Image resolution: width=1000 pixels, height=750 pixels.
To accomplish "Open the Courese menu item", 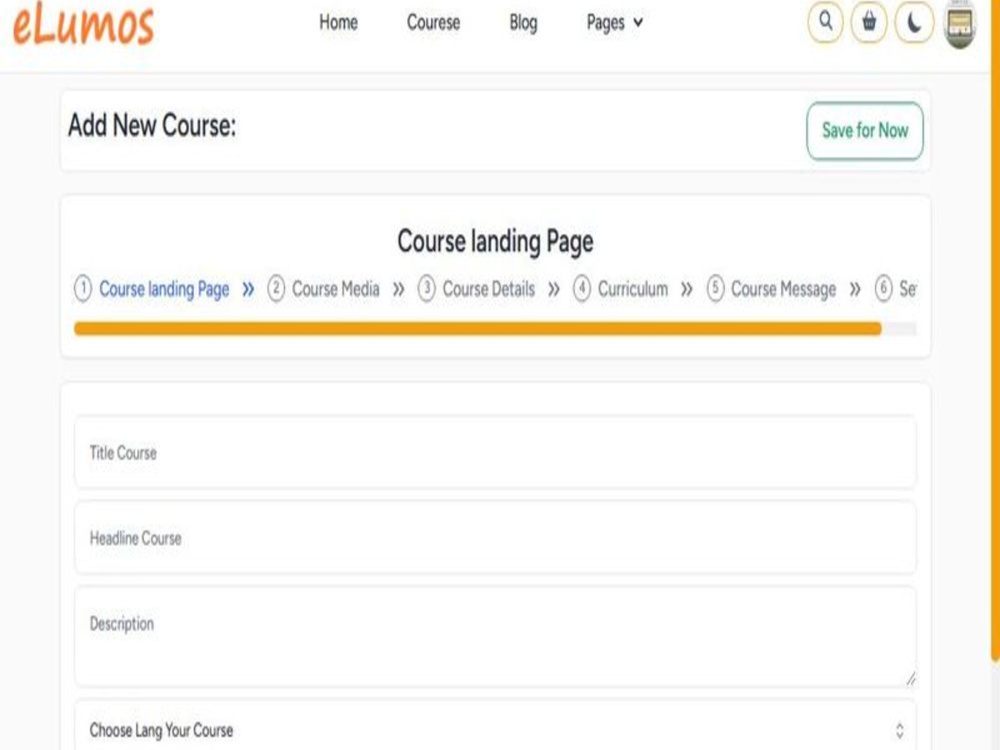I will [433, 22].
